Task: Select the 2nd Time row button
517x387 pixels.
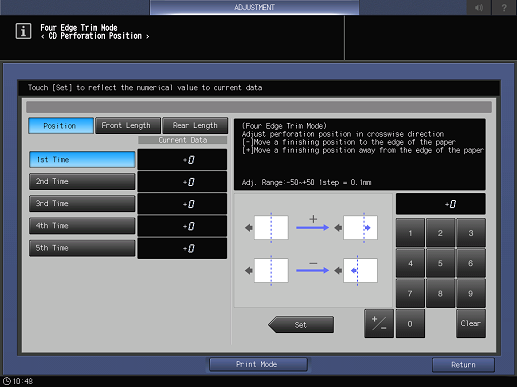Action: tap(82, 182)
